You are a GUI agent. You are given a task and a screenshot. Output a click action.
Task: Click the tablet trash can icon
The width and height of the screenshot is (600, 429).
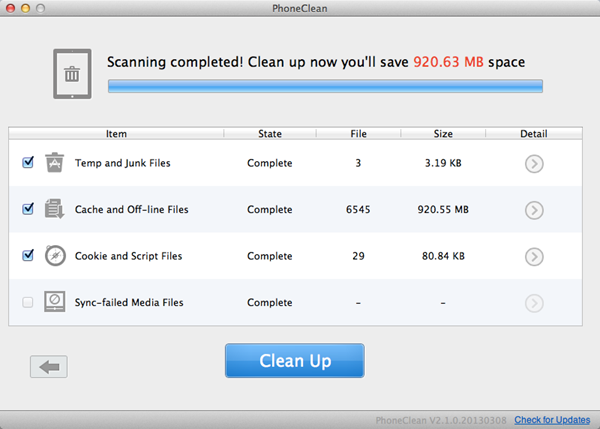coord(72,74)
